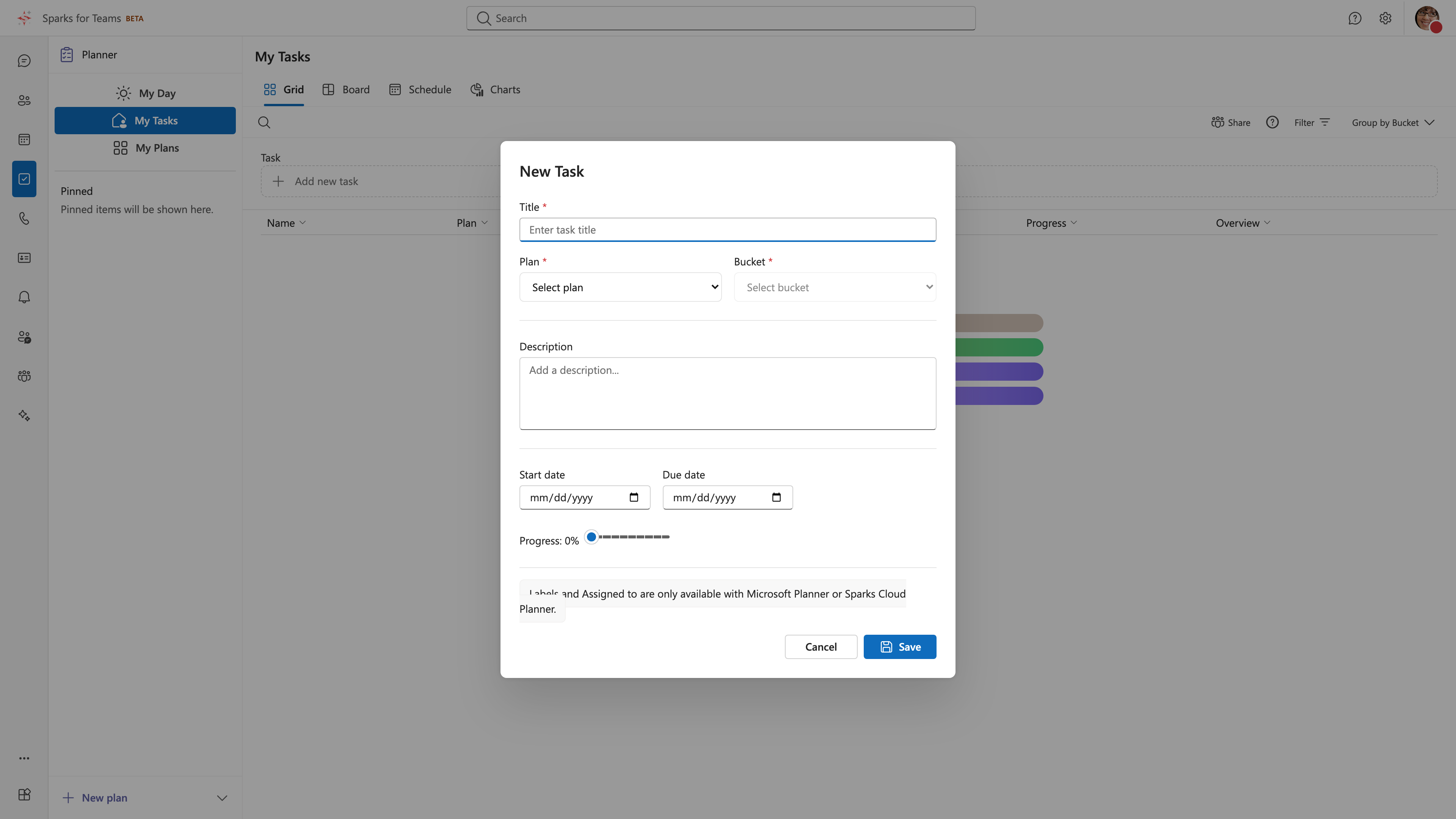Adjust the Progress slider handle
The width and height of the screenshot is (1456, 819).
[591, 537]
